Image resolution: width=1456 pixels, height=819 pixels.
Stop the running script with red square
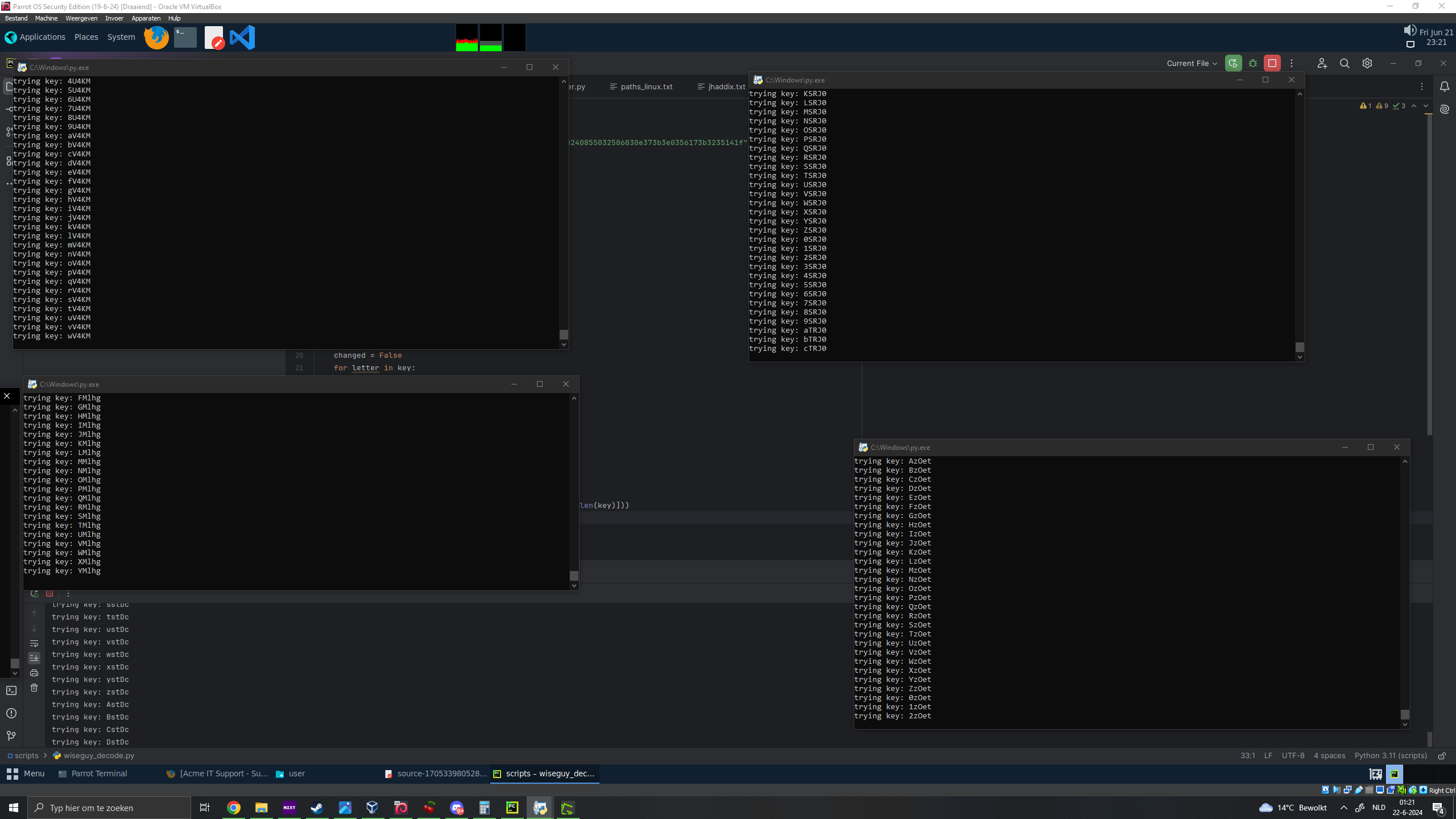coord(1272,63)
